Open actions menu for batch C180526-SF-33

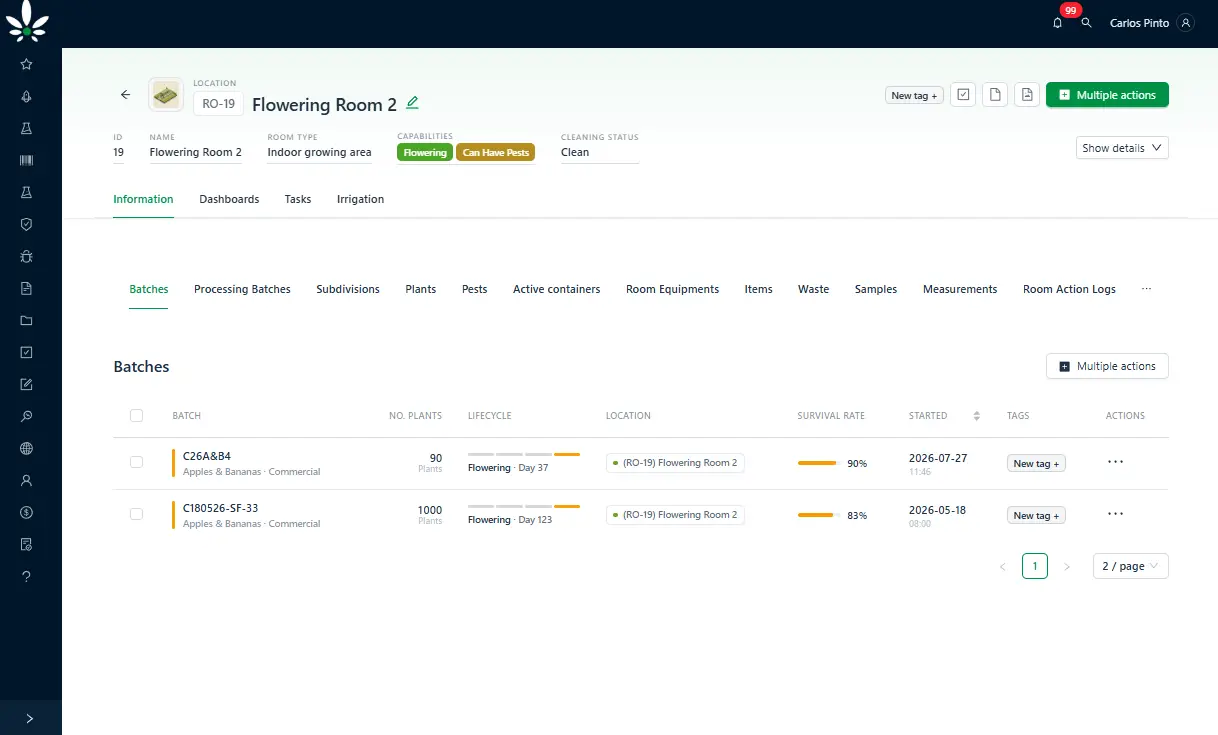coord(1116,514)
